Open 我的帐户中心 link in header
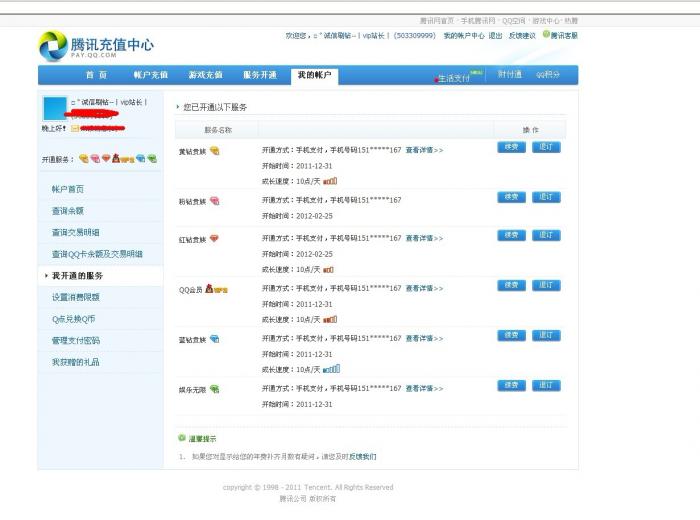This screenshot has width=700, height=520. [x=463, y=36]
